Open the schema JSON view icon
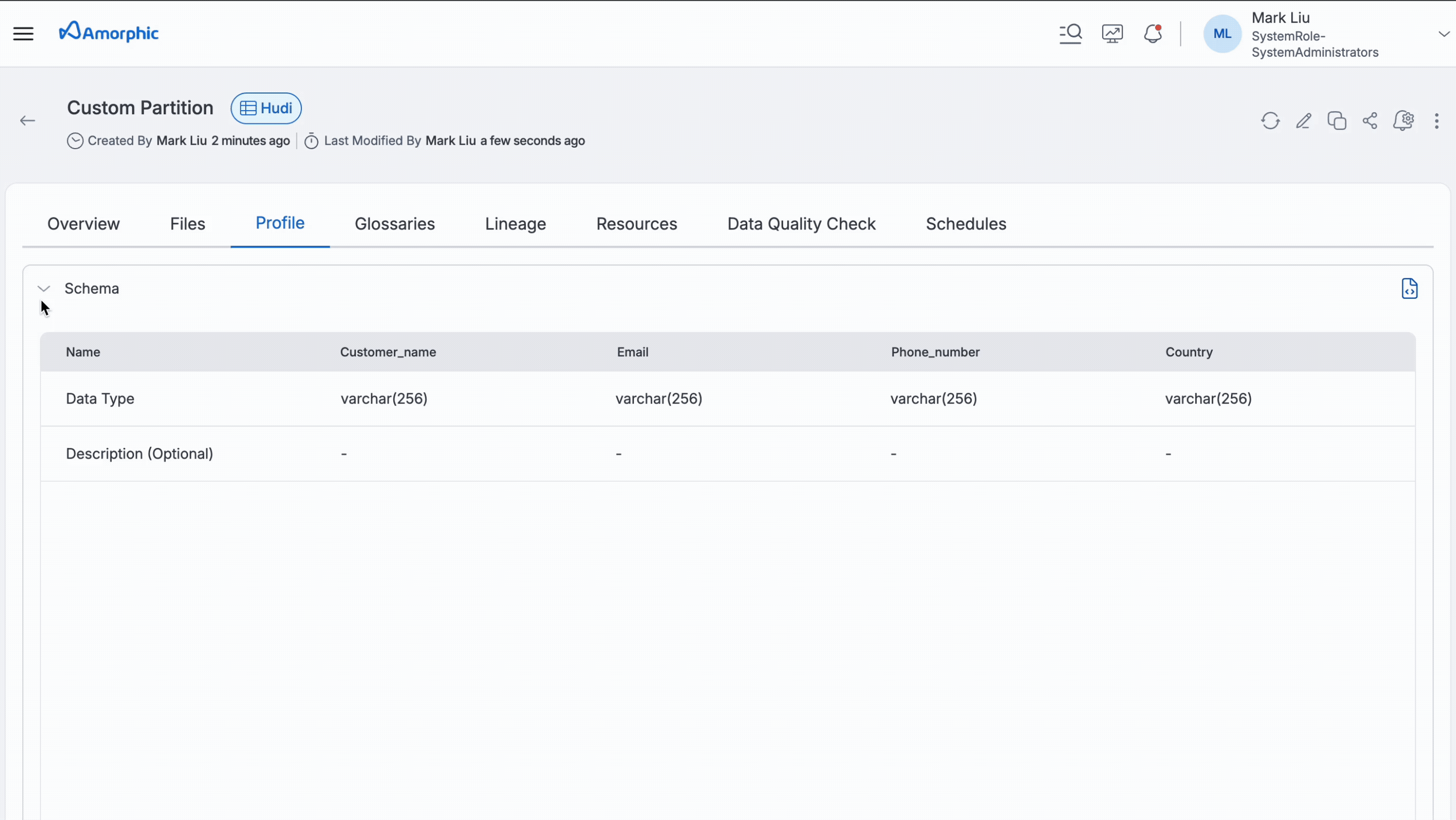Image resolution: width=1456 pixels, height=820 pixels. [1409, 289]
